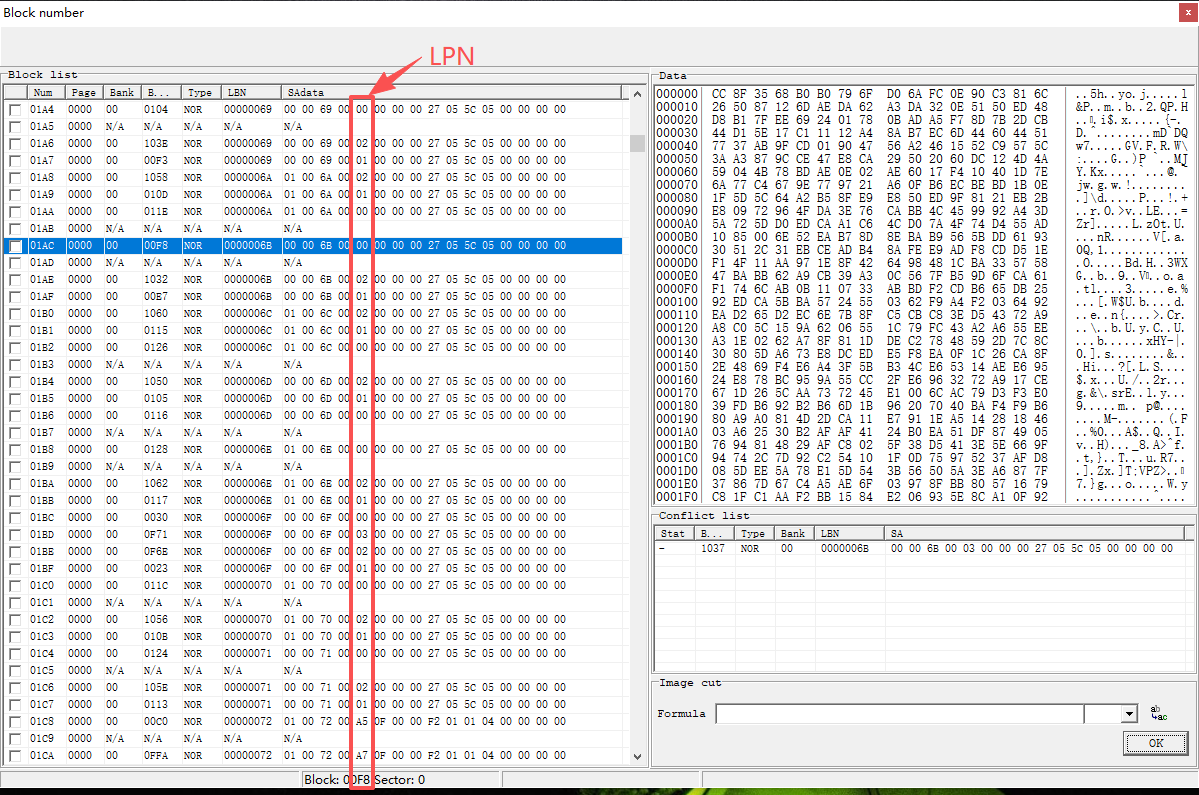
Task: Grab the Block list scrollbar thumb
Action: (x=637, y=144)
